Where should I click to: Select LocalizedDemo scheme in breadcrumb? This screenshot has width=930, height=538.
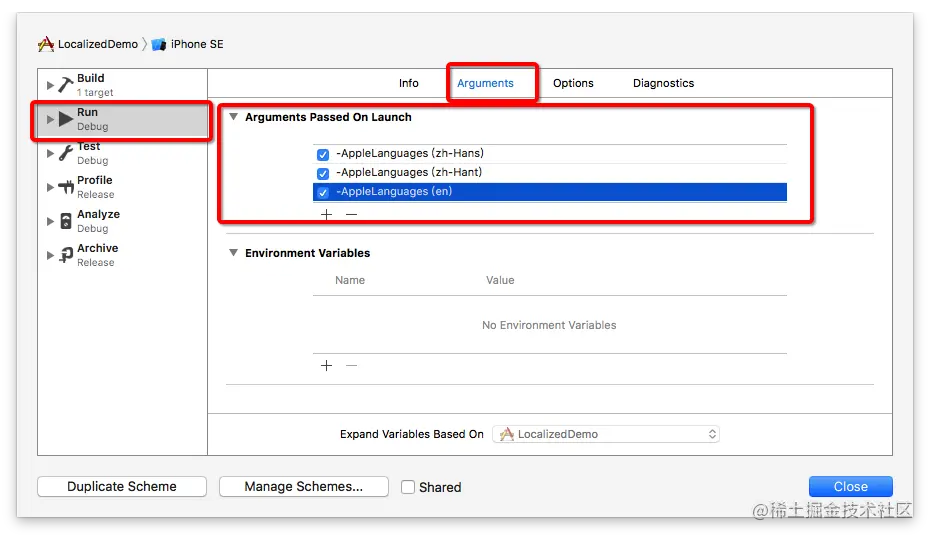(x=98, y=44)
